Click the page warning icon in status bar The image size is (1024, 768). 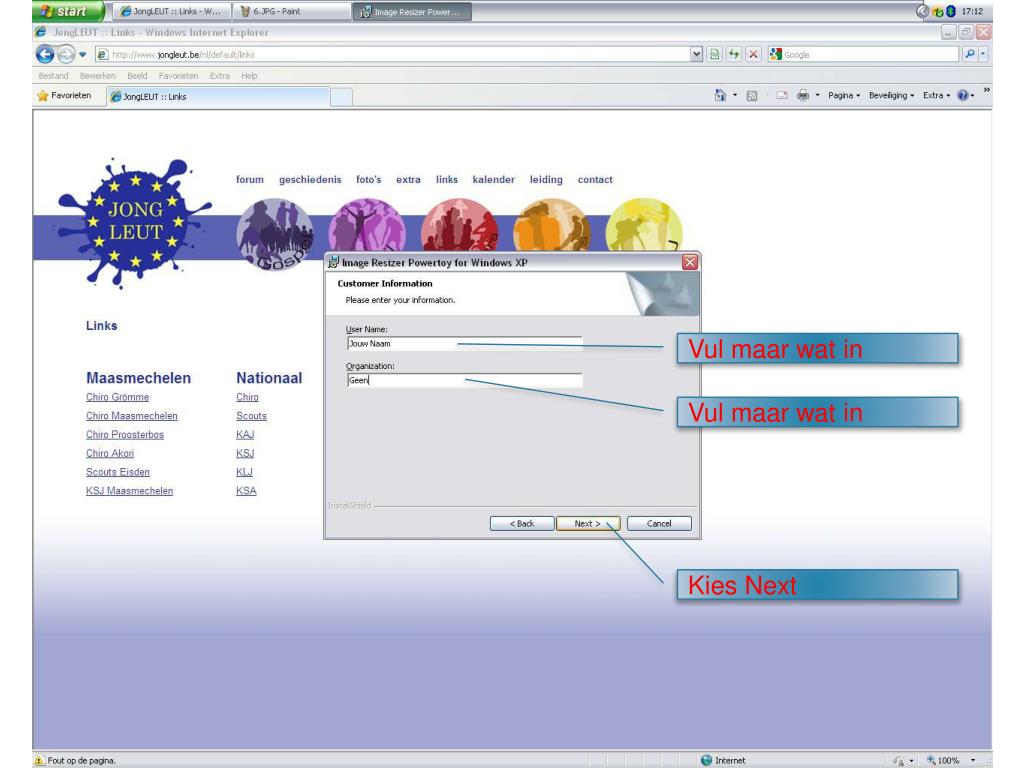[39, 760]
